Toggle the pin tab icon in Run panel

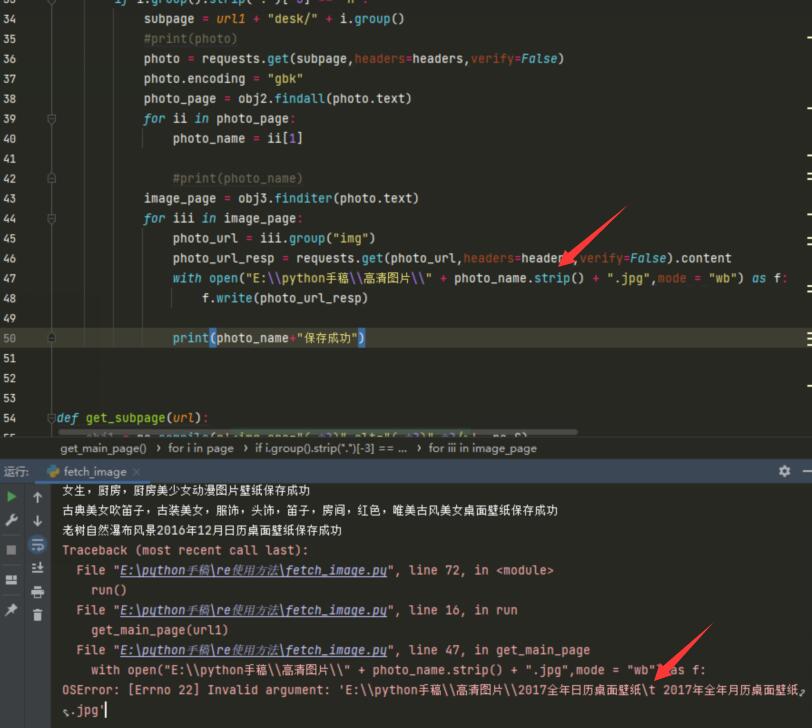[x=12, y=609]
